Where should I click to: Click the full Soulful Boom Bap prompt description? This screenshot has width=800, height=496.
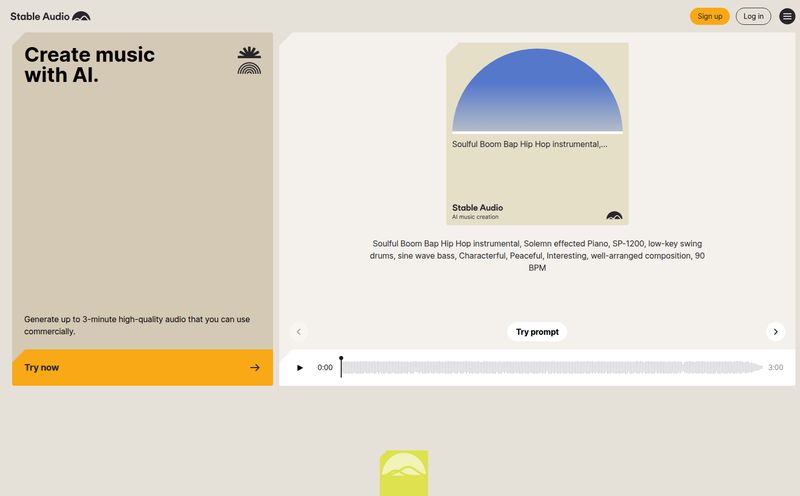click(537, 256)
